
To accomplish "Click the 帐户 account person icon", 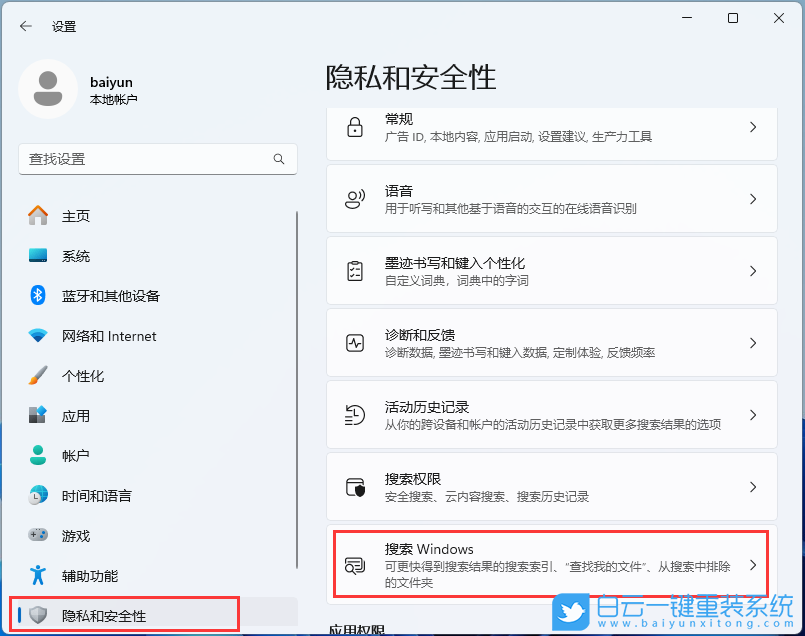I will (38, 456).
